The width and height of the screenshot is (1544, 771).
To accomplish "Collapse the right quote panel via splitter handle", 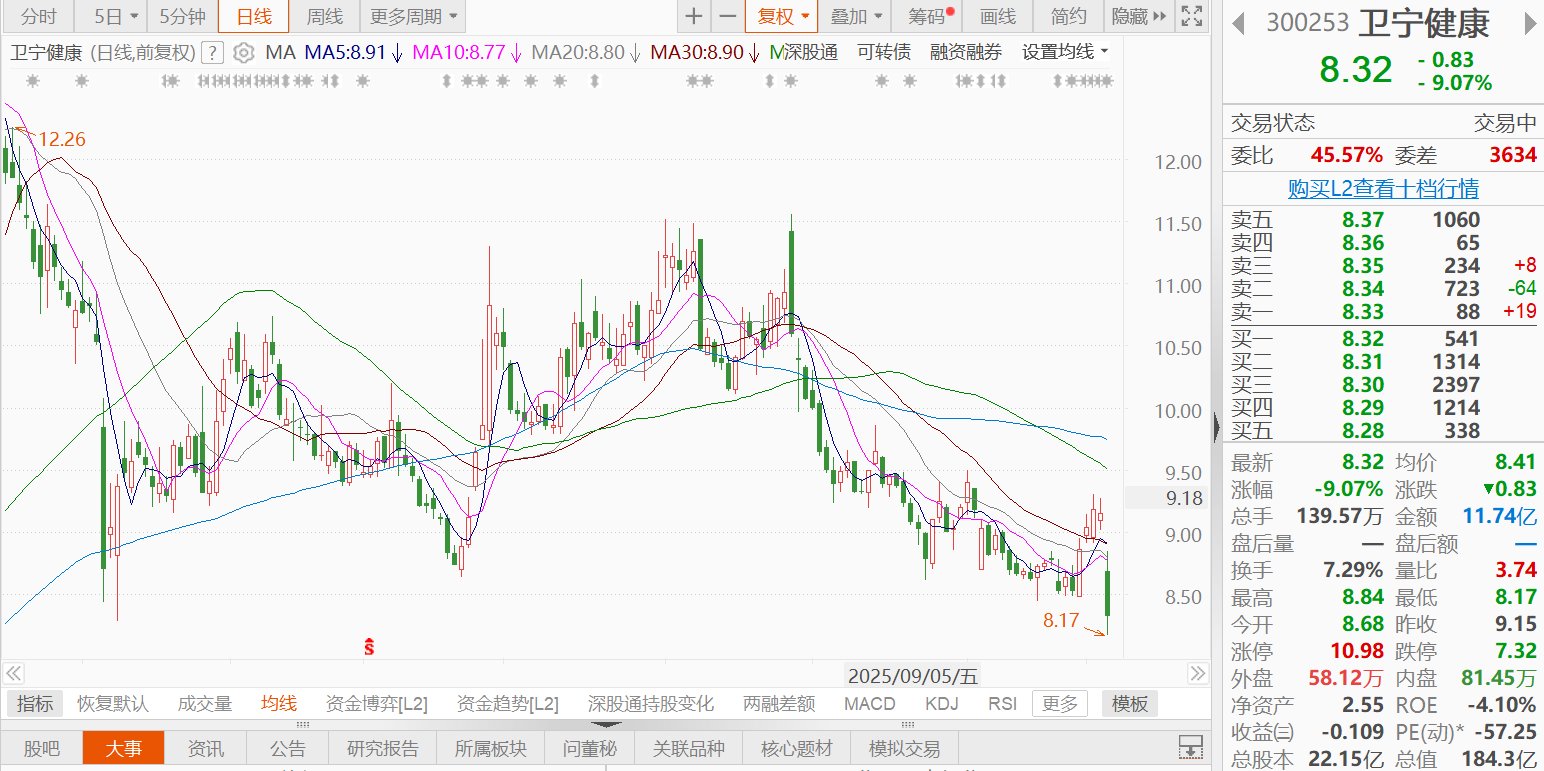I will click(1216, 428).
